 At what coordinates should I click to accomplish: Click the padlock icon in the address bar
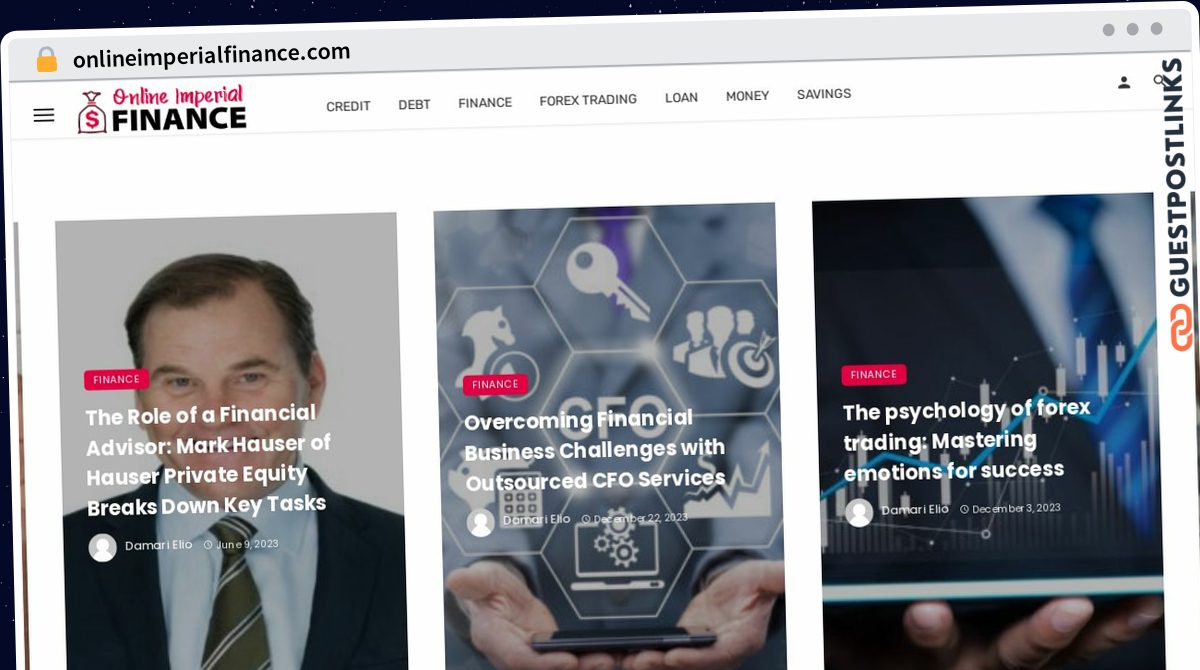coord(47,60)
